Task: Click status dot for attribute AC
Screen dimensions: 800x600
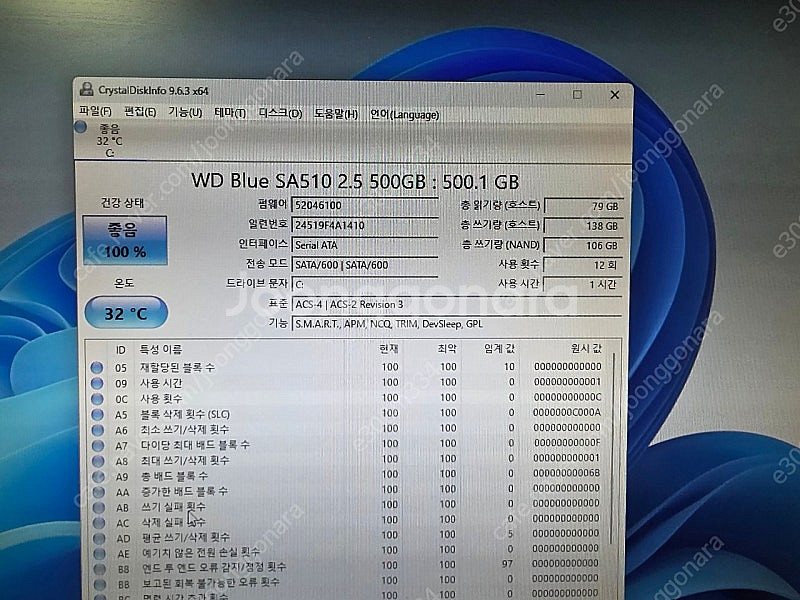Action: [x=99, y=522]
